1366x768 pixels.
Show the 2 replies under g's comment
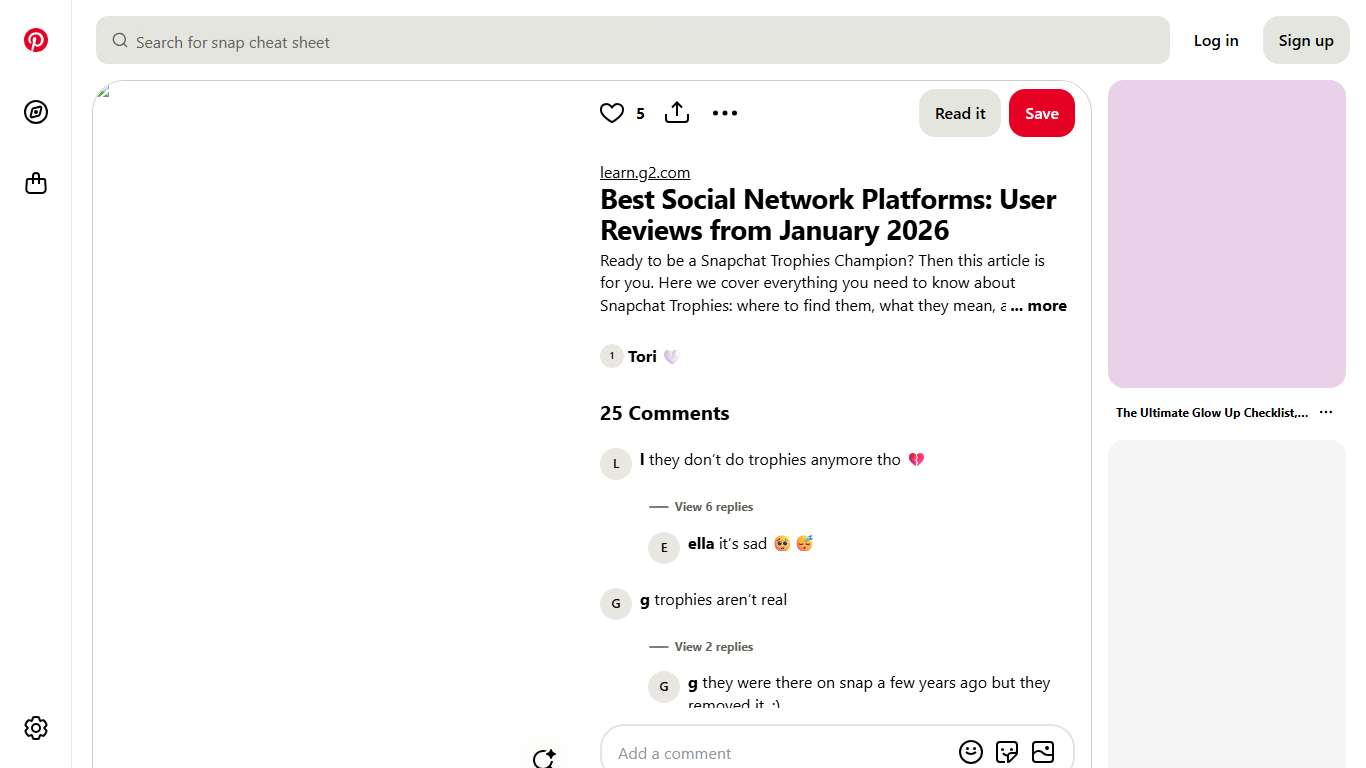point(713,646)
